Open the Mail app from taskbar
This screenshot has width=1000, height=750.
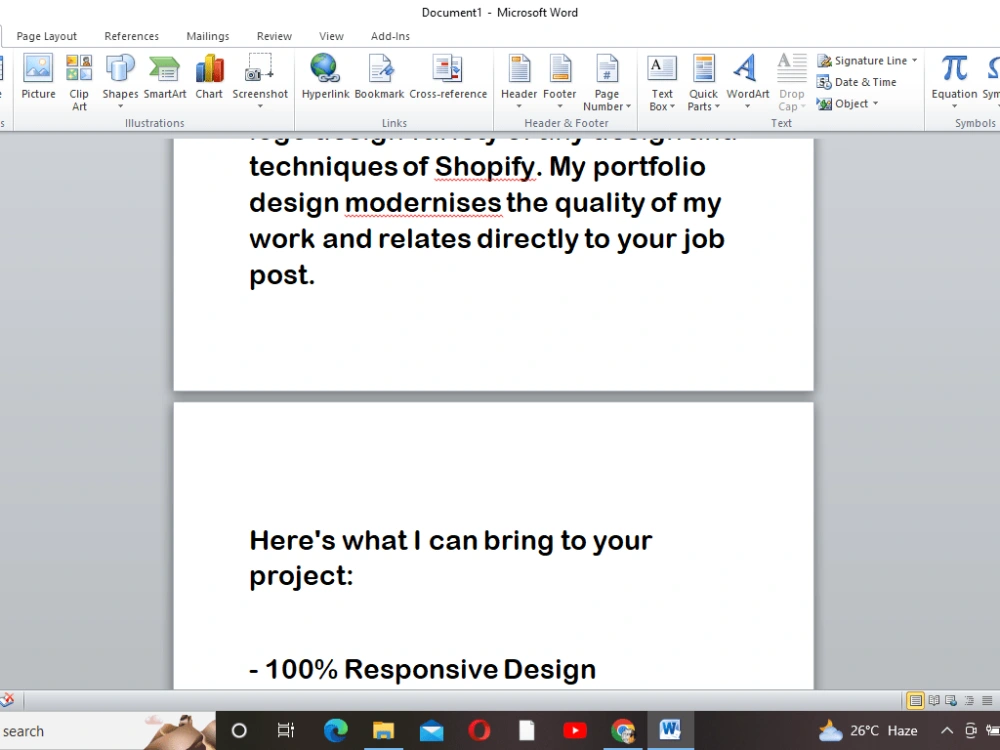click(x=431, y=731)
